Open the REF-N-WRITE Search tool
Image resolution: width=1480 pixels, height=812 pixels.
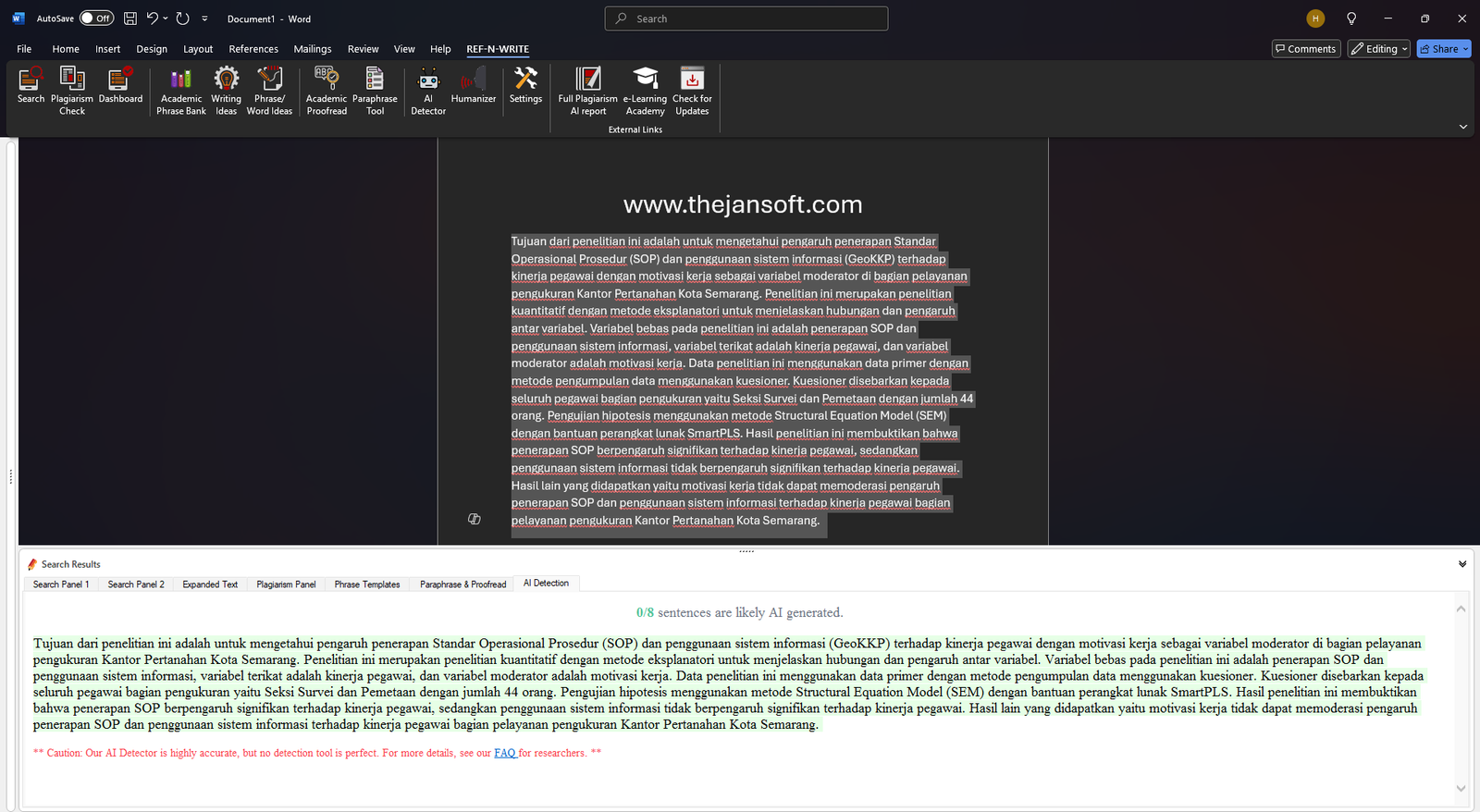(x=31, y=85)
